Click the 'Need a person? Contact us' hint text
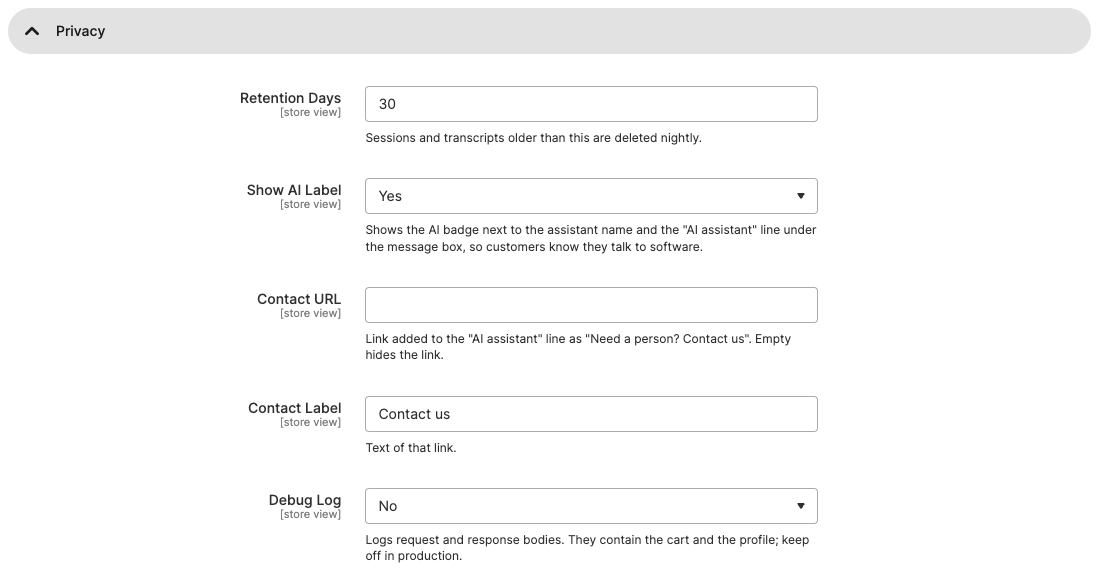This screenshot has height=573, width=1099. coord(578,347)
